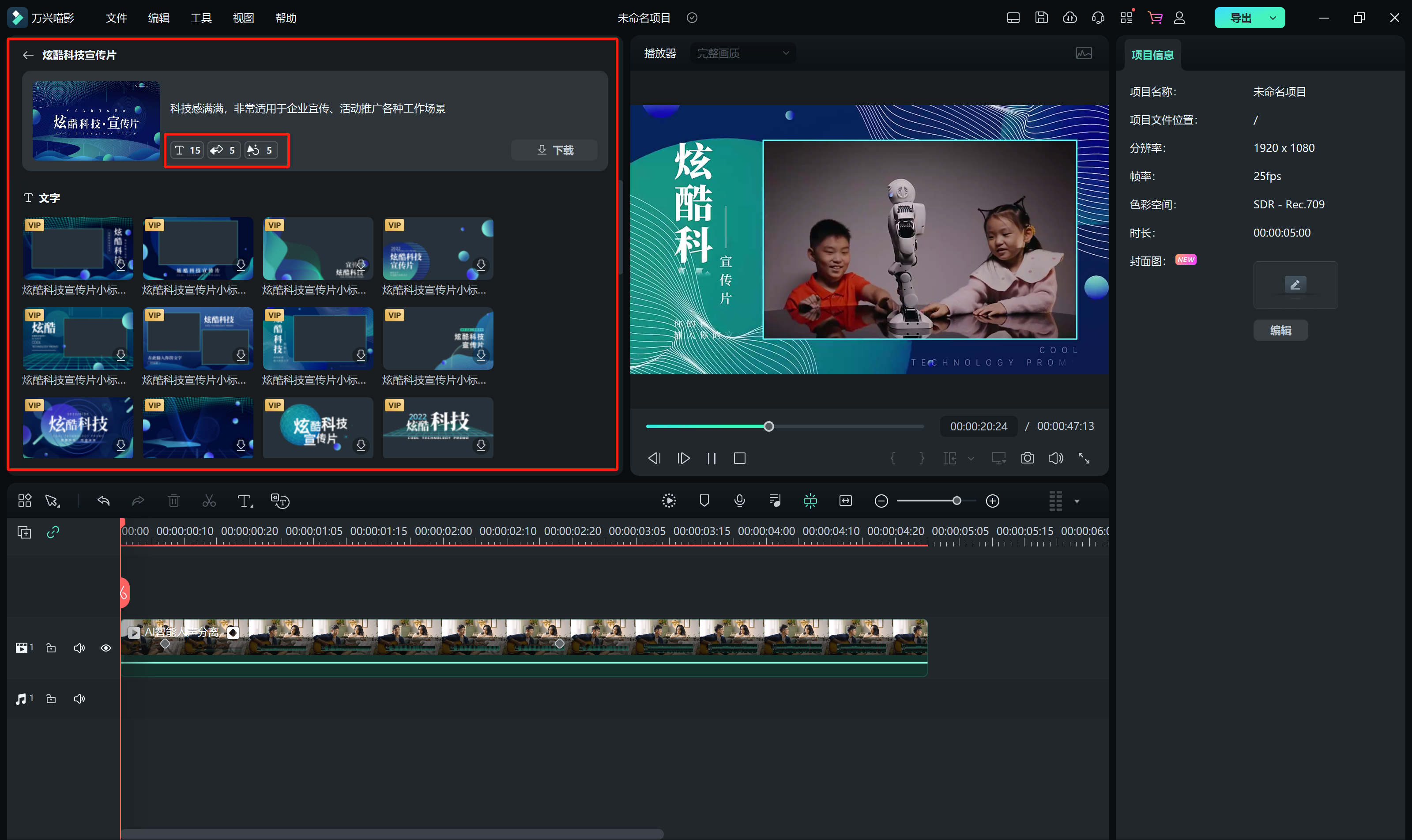
Task: Expand the track layout options arrow
Action: pyautogui.click(x=1077, y=501)
